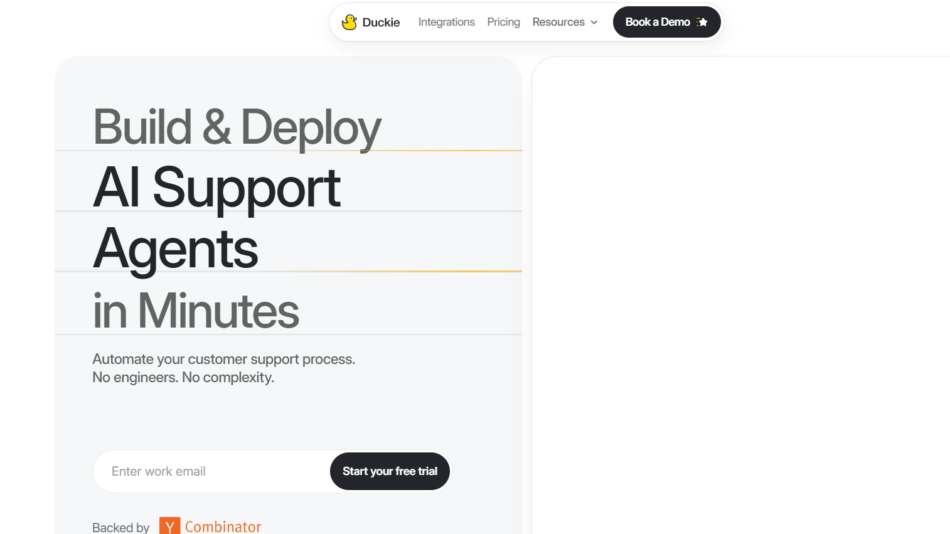Click the Build & Deploy headline
Image resolution: width=950 pixels, height=534 pixels.
237,128
